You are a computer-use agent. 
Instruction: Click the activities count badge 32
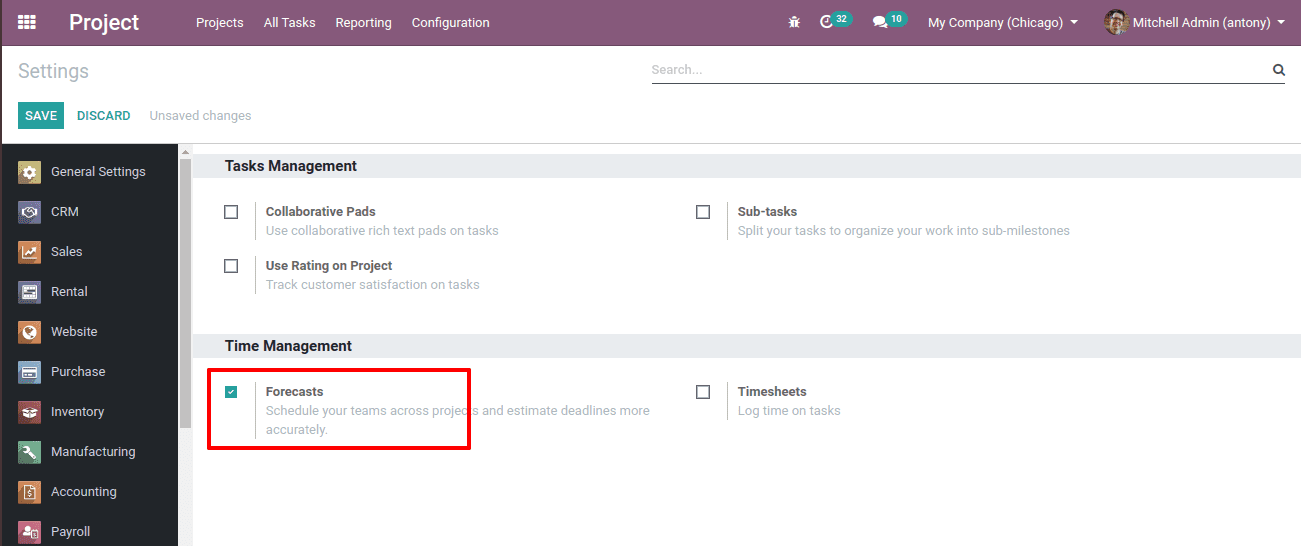point(841,19)
